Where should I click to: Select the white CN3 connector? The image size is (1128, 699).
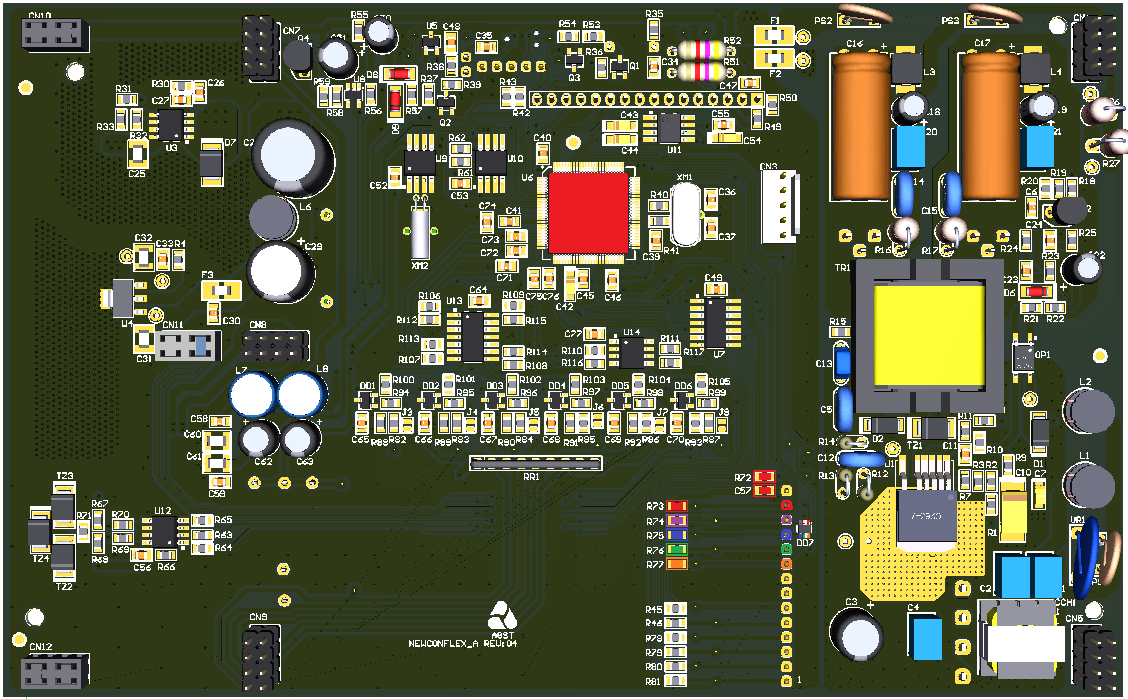[x=780, y=205]
